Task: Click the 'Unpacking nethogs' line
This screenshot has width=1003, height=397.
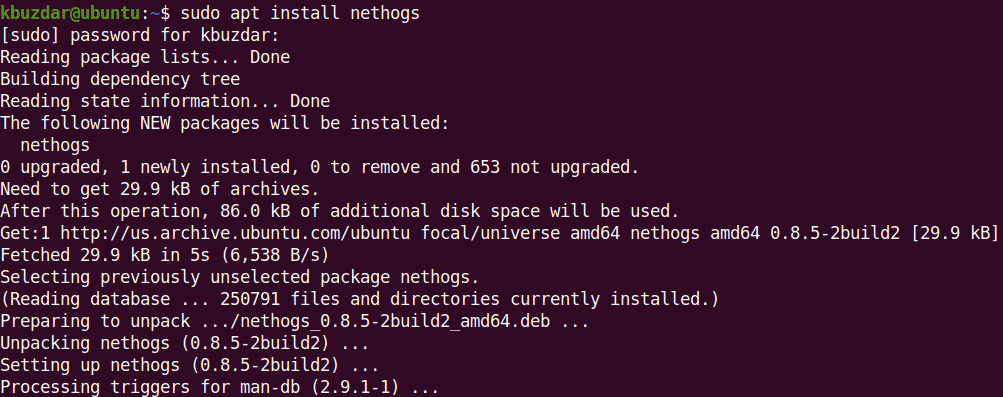Action: (x=184, y=343)
